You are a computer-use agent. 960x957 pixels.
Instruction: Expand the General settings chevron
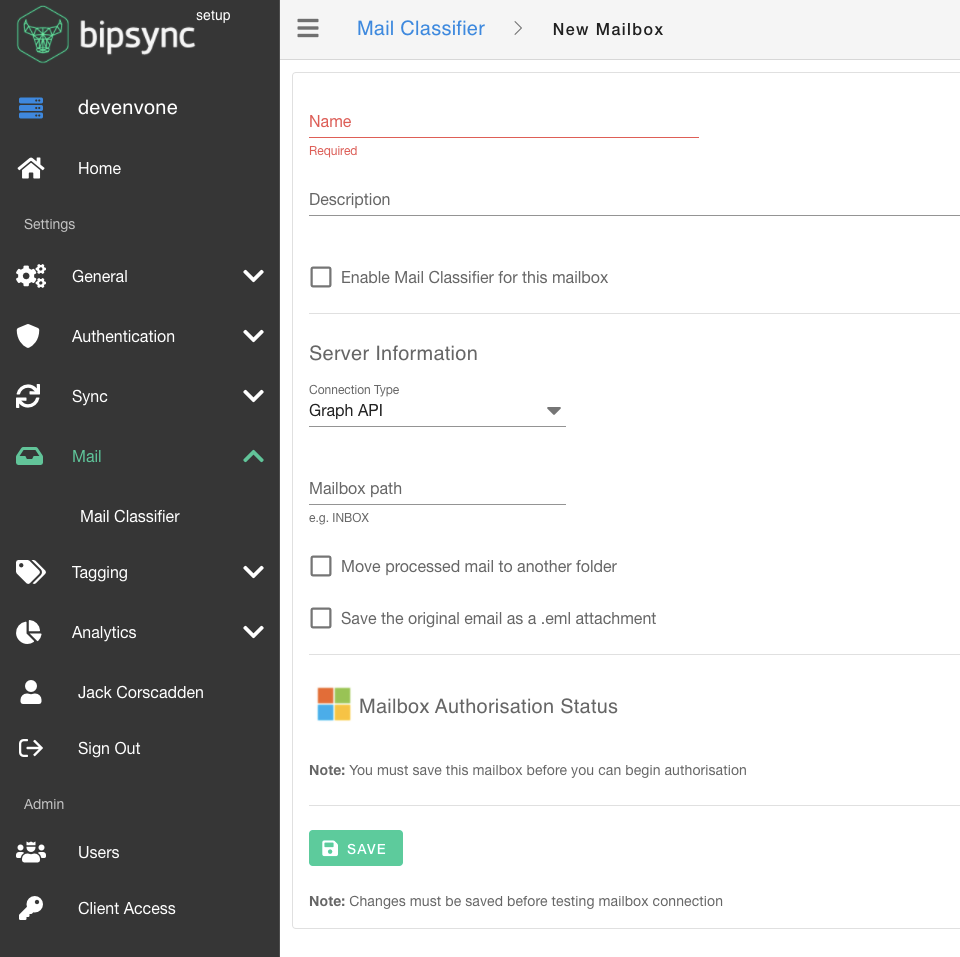tap(254, 276)
